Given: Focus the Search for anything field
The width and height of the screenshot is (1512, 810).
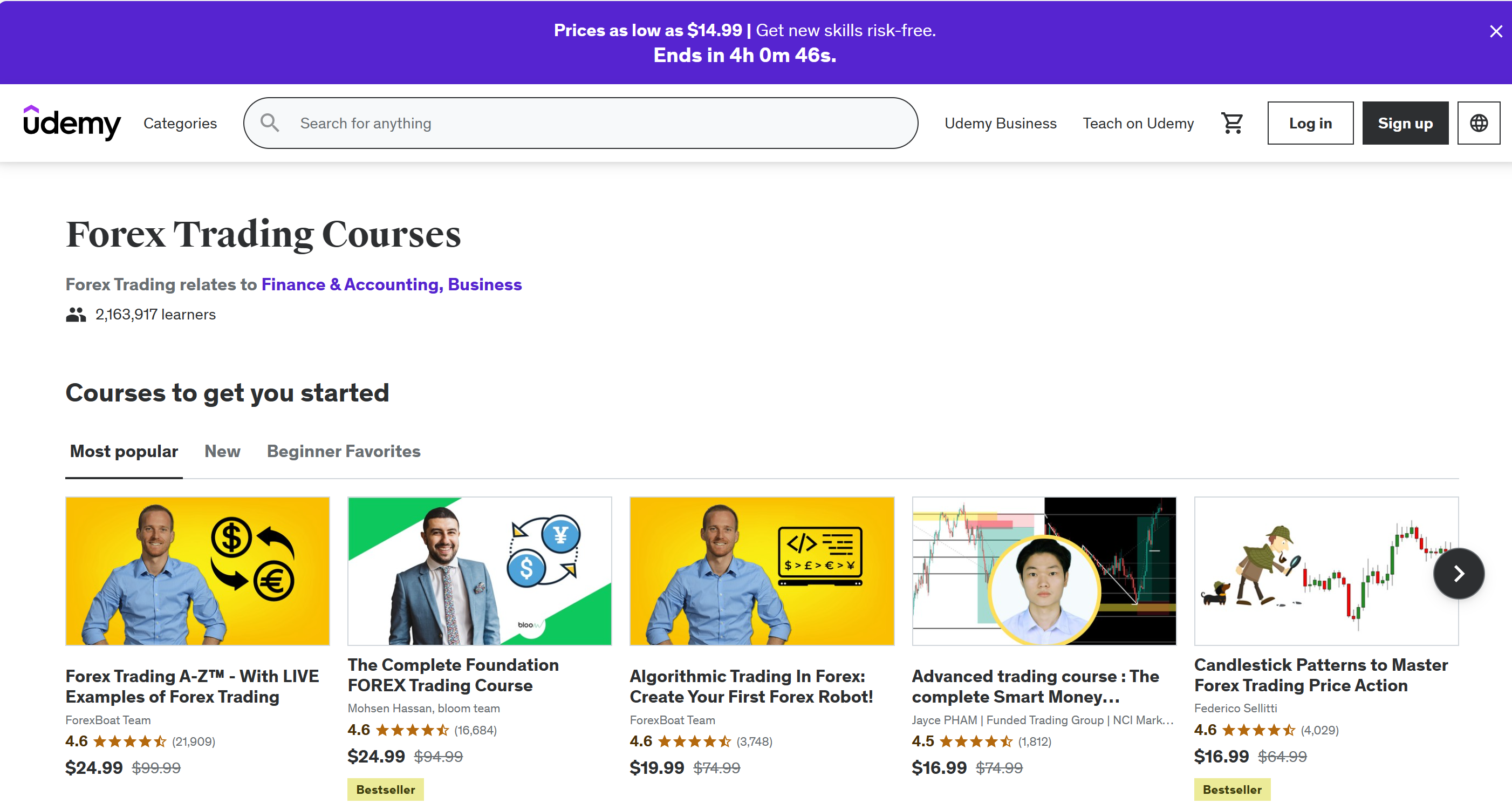Looking at the screenshot, I should [580, 122].
